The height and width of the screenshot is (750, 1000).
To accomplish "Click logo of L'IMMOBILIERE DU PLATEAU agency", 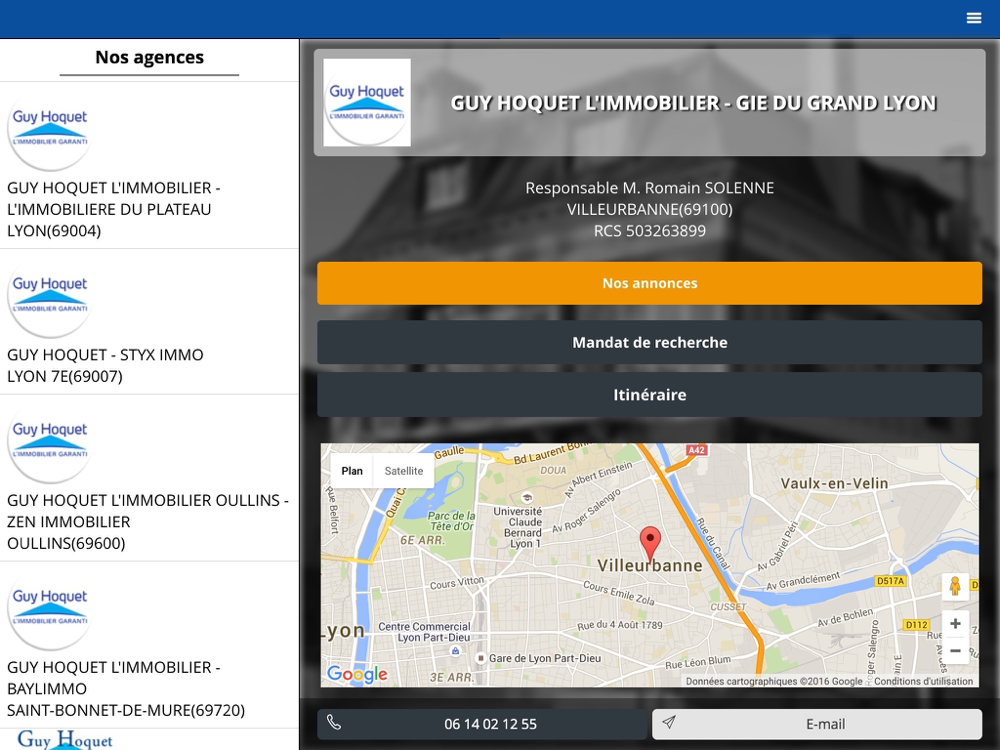I will pyautogui.click(x=50, y=129).
